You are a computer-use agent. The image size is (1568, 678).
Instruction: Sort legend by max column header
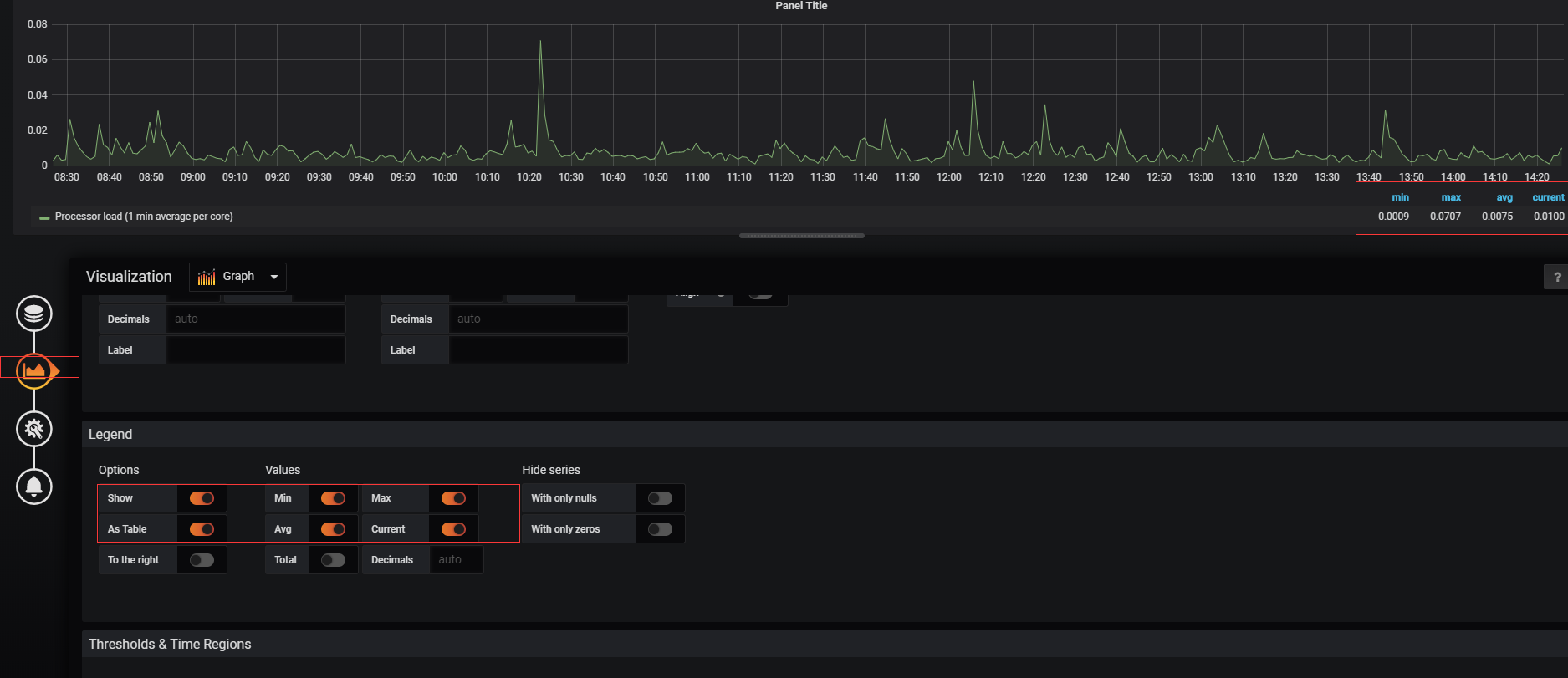tap(1451, 198)
